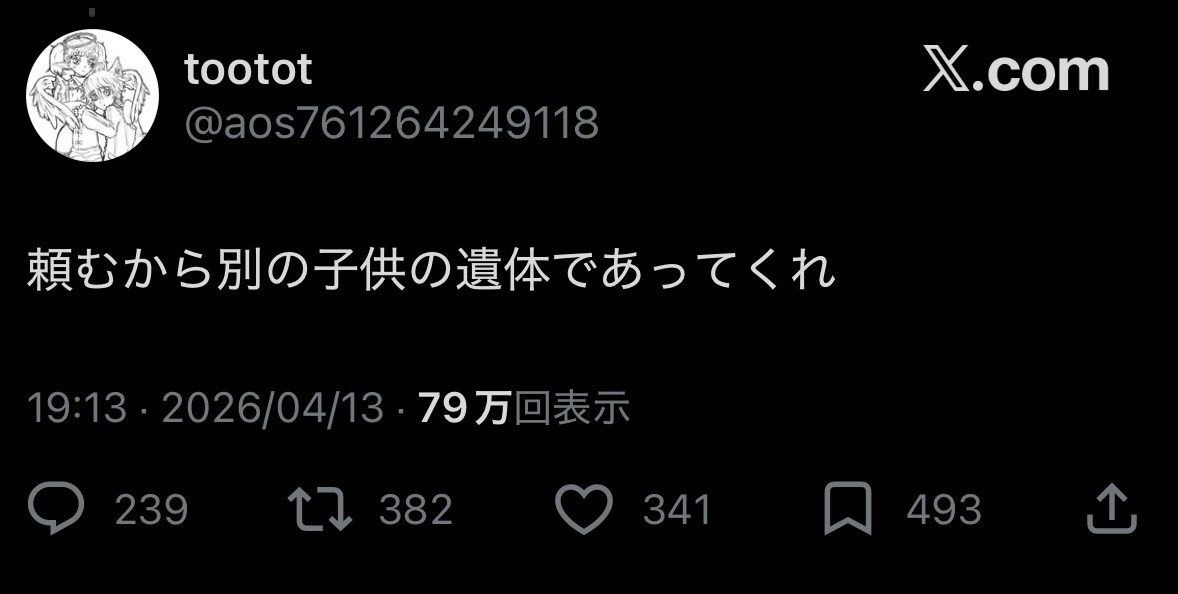Click the small dot above the avatar
The width and height of the screenshot is (1178, 594).
(x=92, y=12)
